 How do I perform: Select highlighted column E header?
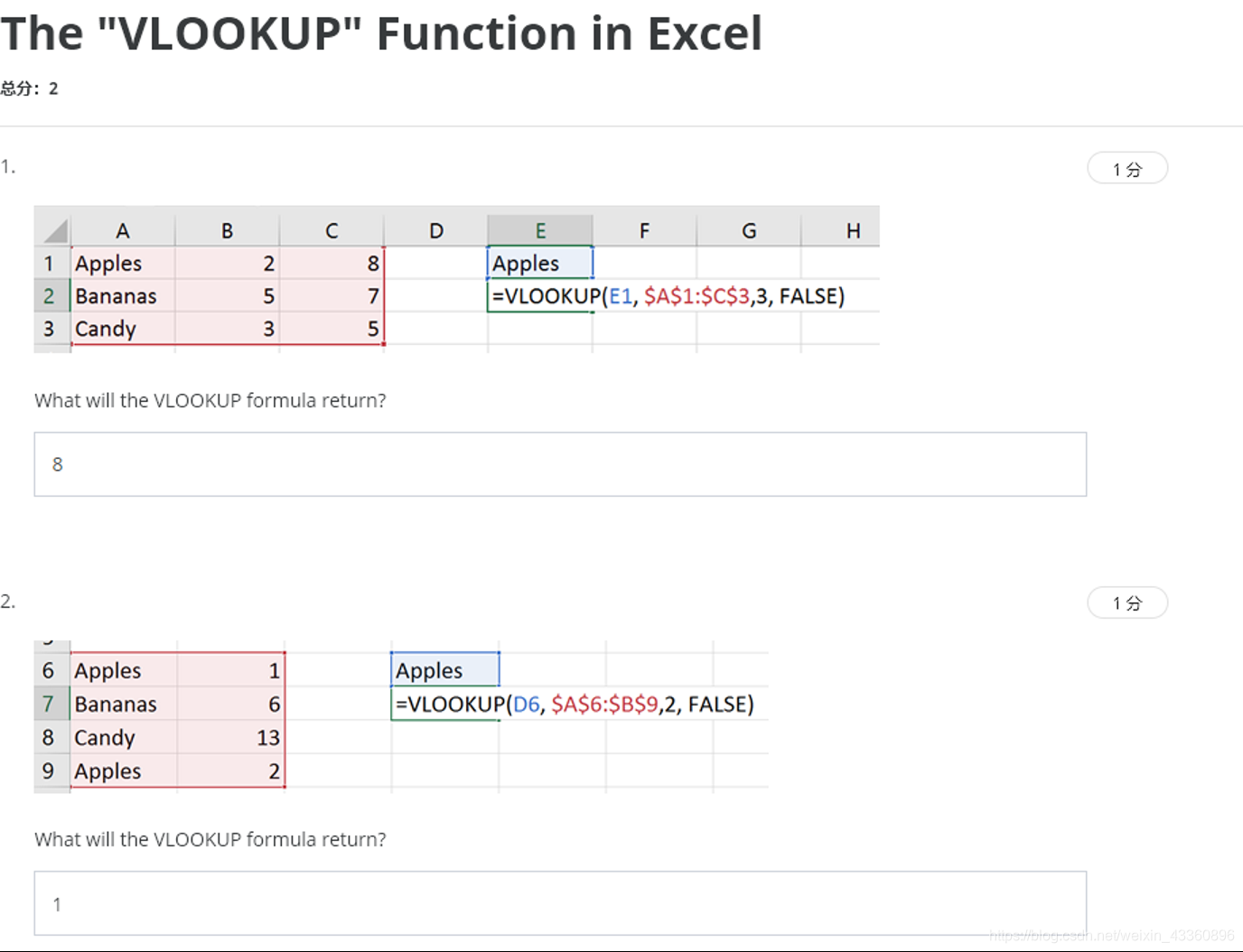[x=540, y=230]
